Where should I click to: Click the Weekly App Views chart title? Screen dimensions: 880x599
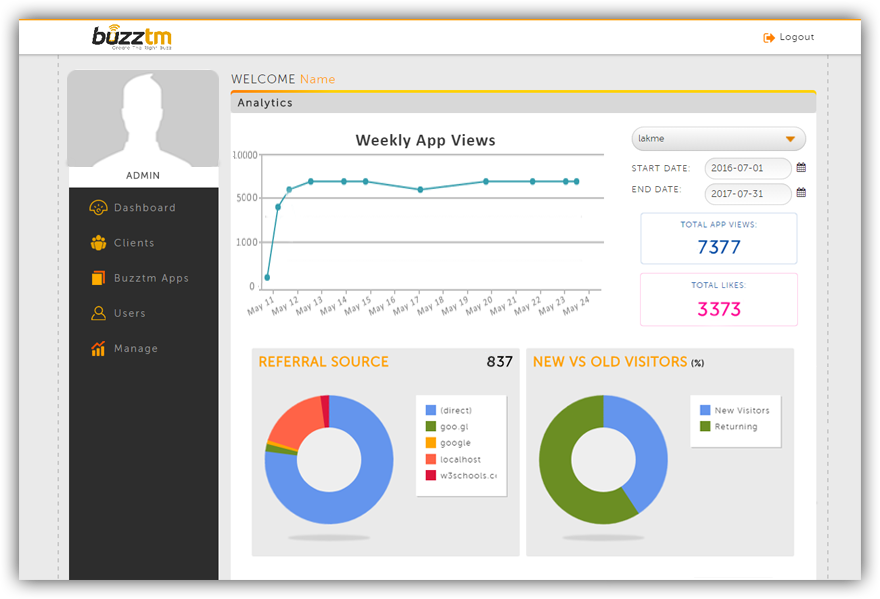[425, 140]
